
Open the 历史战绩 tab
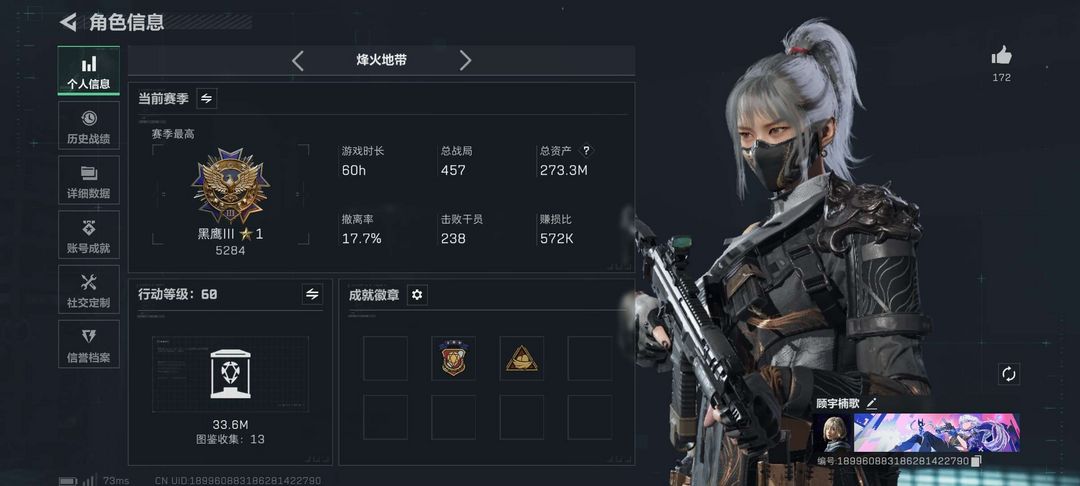click(x=89, y=126)
